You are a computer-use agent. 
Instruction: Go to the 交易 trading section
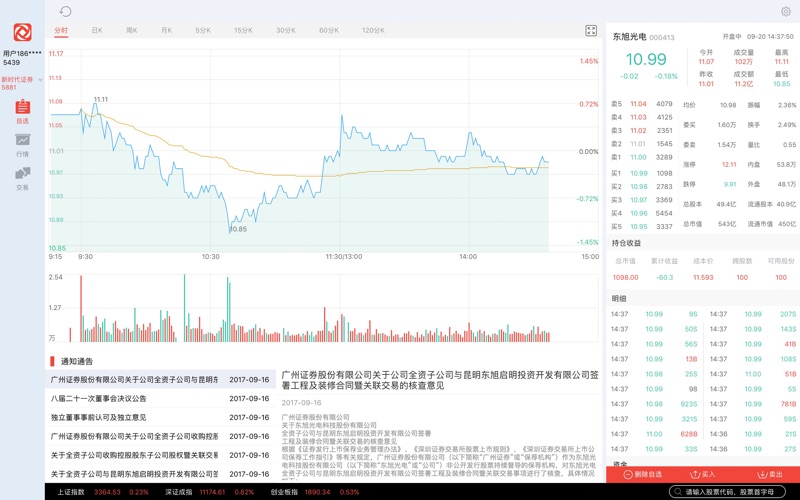click(x=22, y=178)
